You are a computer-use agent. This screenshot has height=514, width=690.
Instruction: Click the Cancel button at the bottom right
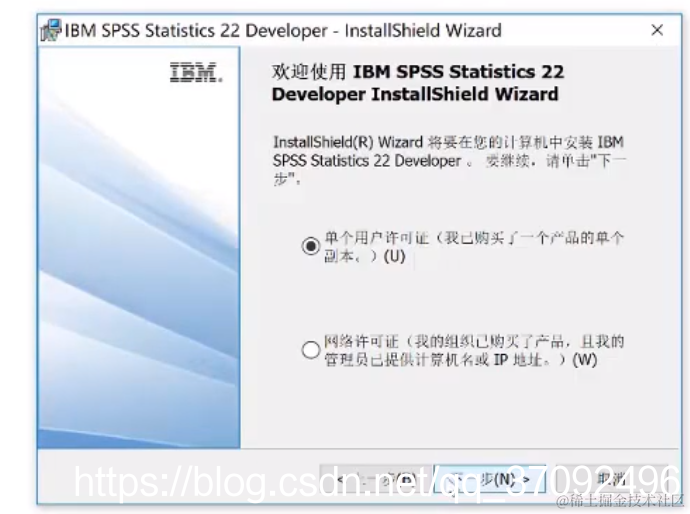tap(613, 479)
